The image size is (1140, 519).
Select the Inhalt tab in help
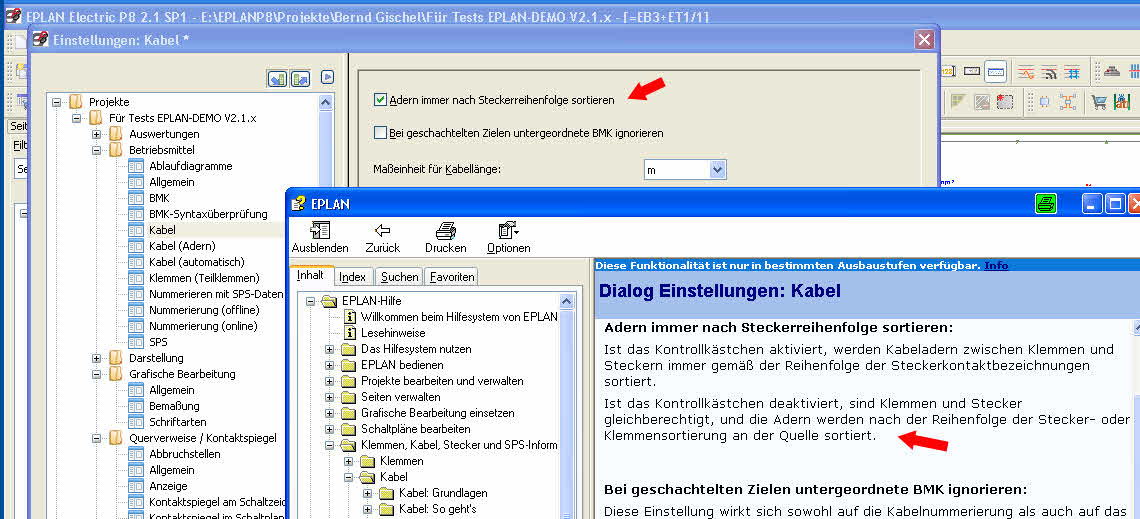310,275
